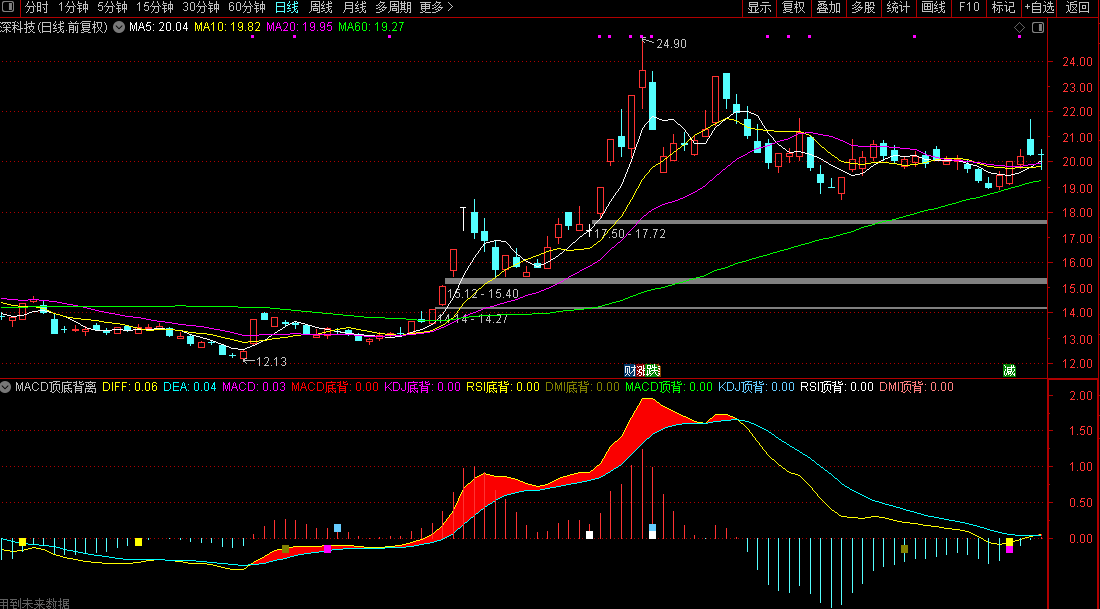Click the 12.13 low price label
The height and width of the screenshot is (609, 1100).
[x=271, y=362]
